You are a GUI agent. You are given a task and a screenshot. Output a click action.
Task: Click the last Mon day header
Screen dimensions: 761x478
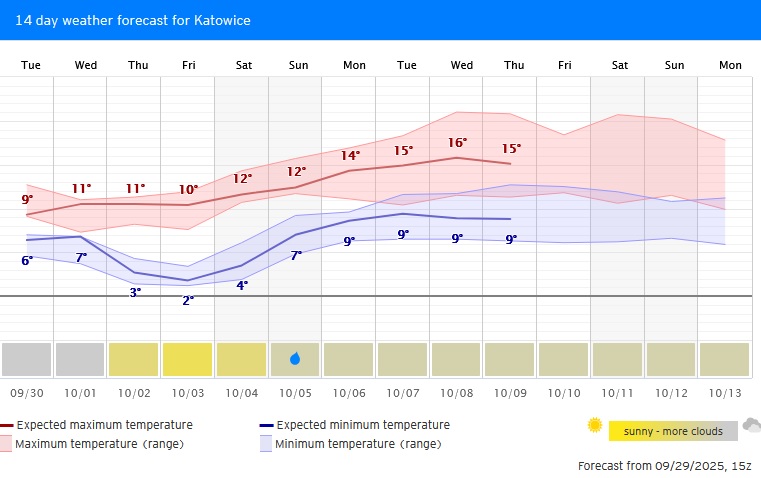click(730, 65)
